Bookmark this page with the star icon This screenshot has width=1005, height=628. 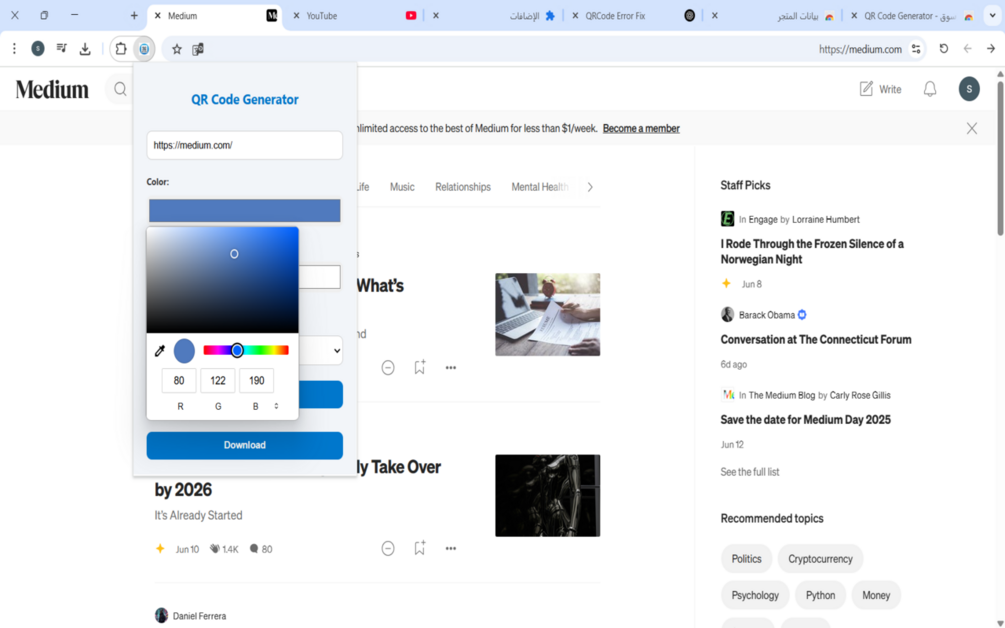coord(177,49)
